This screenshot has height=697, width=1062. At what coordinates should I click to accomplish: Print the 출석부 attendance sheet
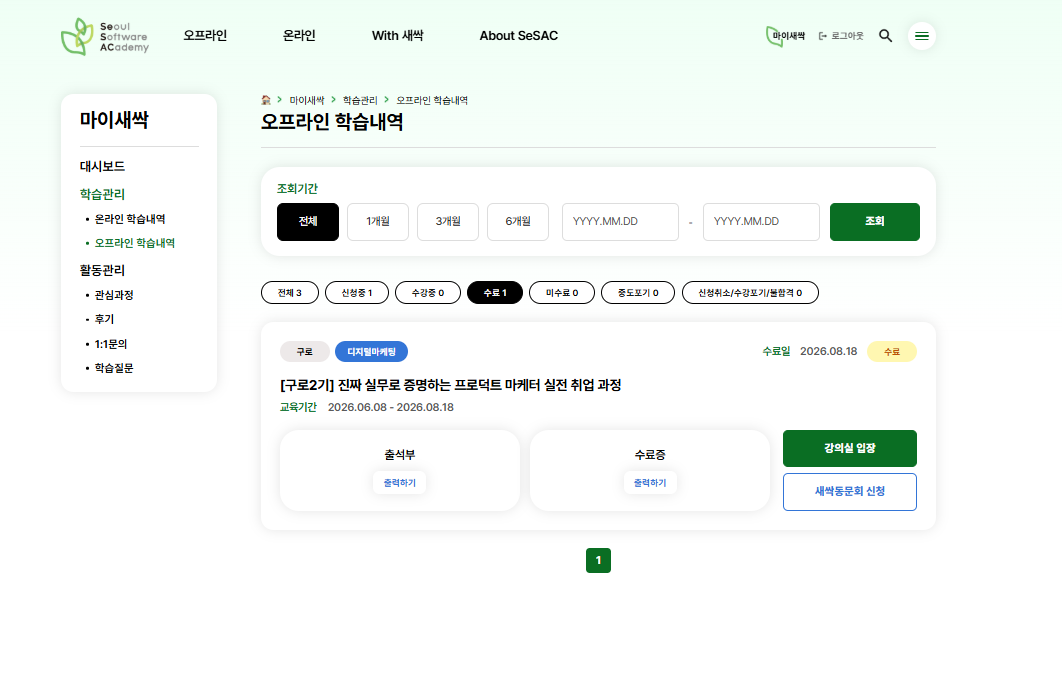[x=400, y=483]
